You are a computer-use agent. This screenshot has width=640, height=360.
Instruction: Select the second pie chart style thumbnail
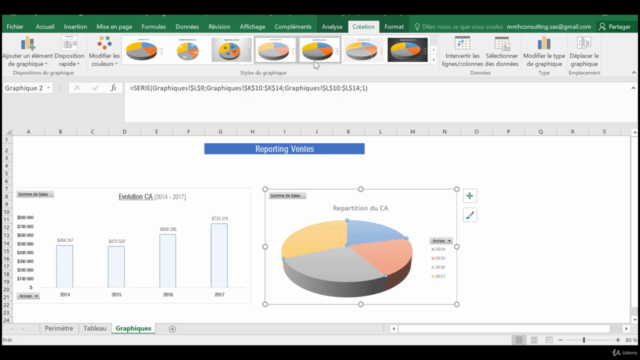point(188,50)
